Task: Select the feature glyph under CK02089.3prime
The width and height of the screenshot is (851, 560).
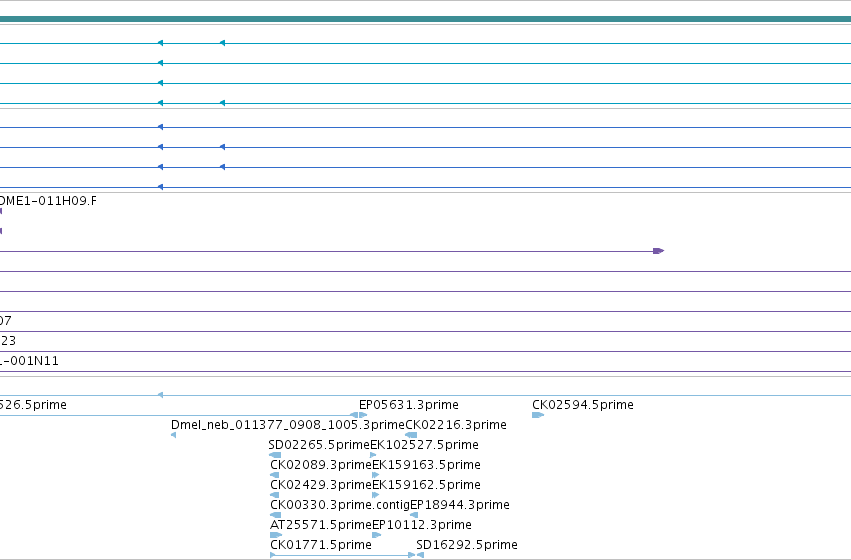Action: pos(274,475)
